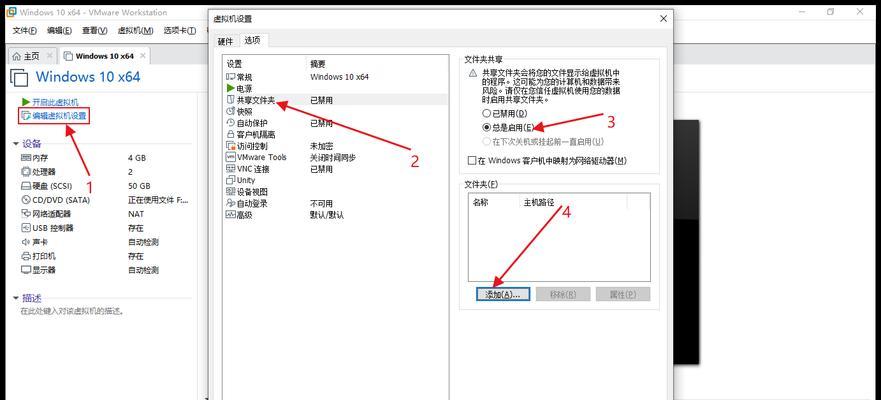The height and width of the screenshot is (400, 881).
Task: Click the 设置 column header
Action: pos(234,64)
